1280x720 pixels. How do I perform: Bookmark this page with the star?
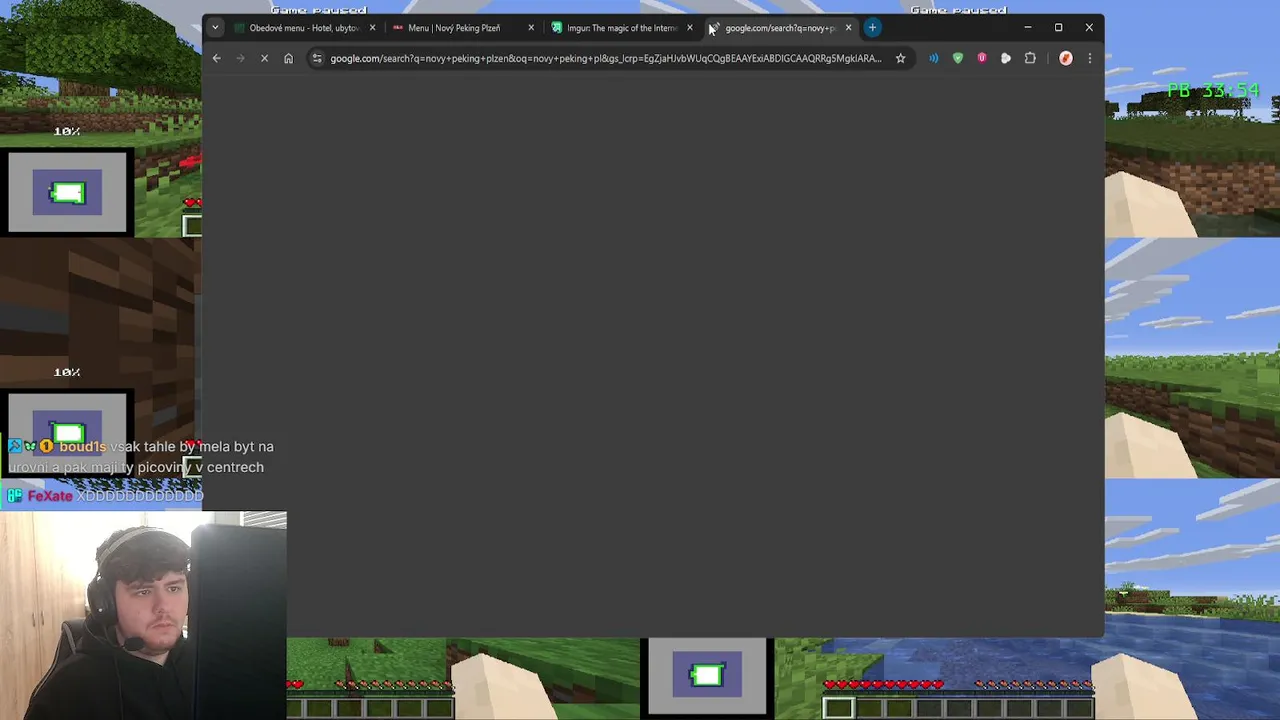(900, 58)
